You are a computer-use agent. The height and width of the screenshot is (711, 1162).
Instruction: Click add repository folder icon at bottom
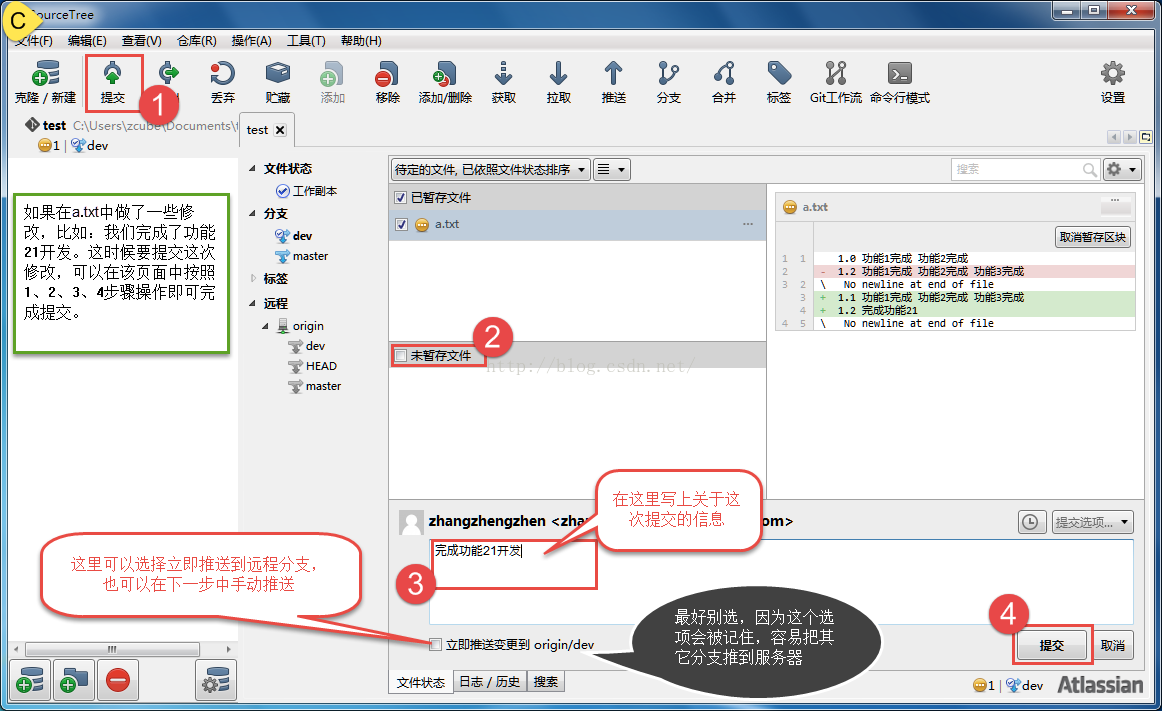(73, 680)
